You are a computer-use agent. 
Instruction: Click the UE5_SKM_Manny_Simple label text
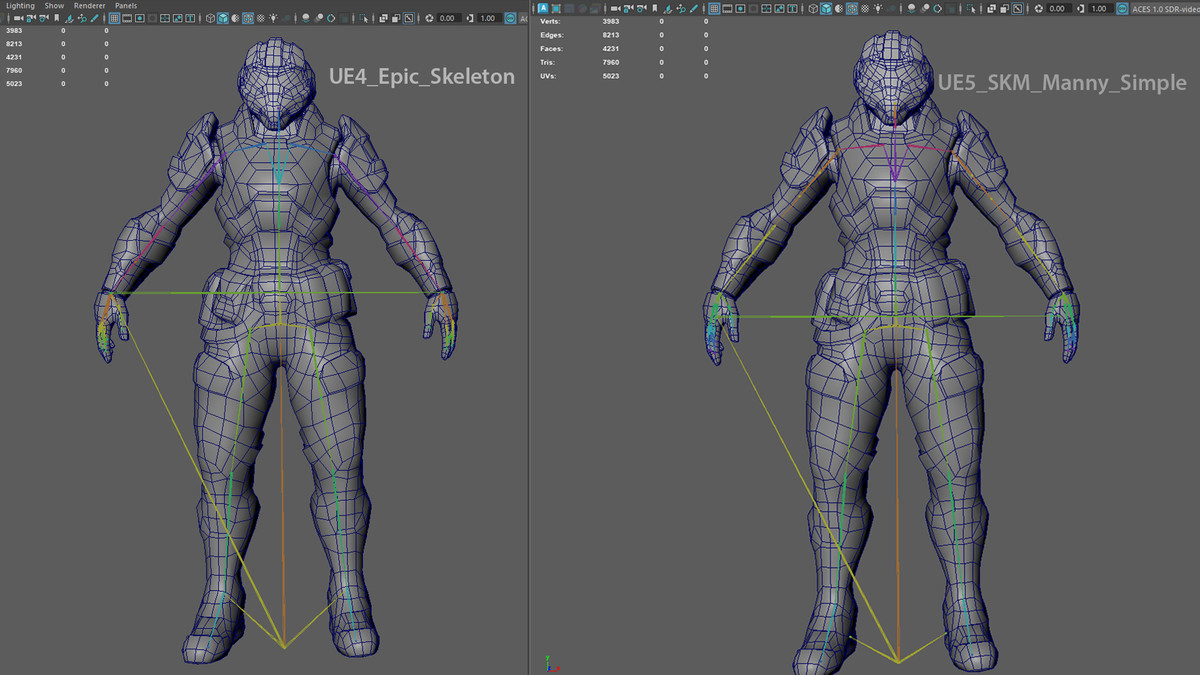(x=1061, y=83)
